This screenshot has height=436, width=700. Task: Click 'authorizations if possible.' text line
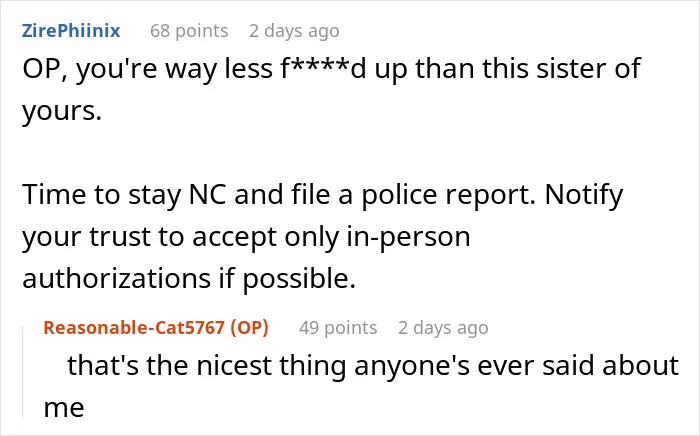click(x=189, y=279)
